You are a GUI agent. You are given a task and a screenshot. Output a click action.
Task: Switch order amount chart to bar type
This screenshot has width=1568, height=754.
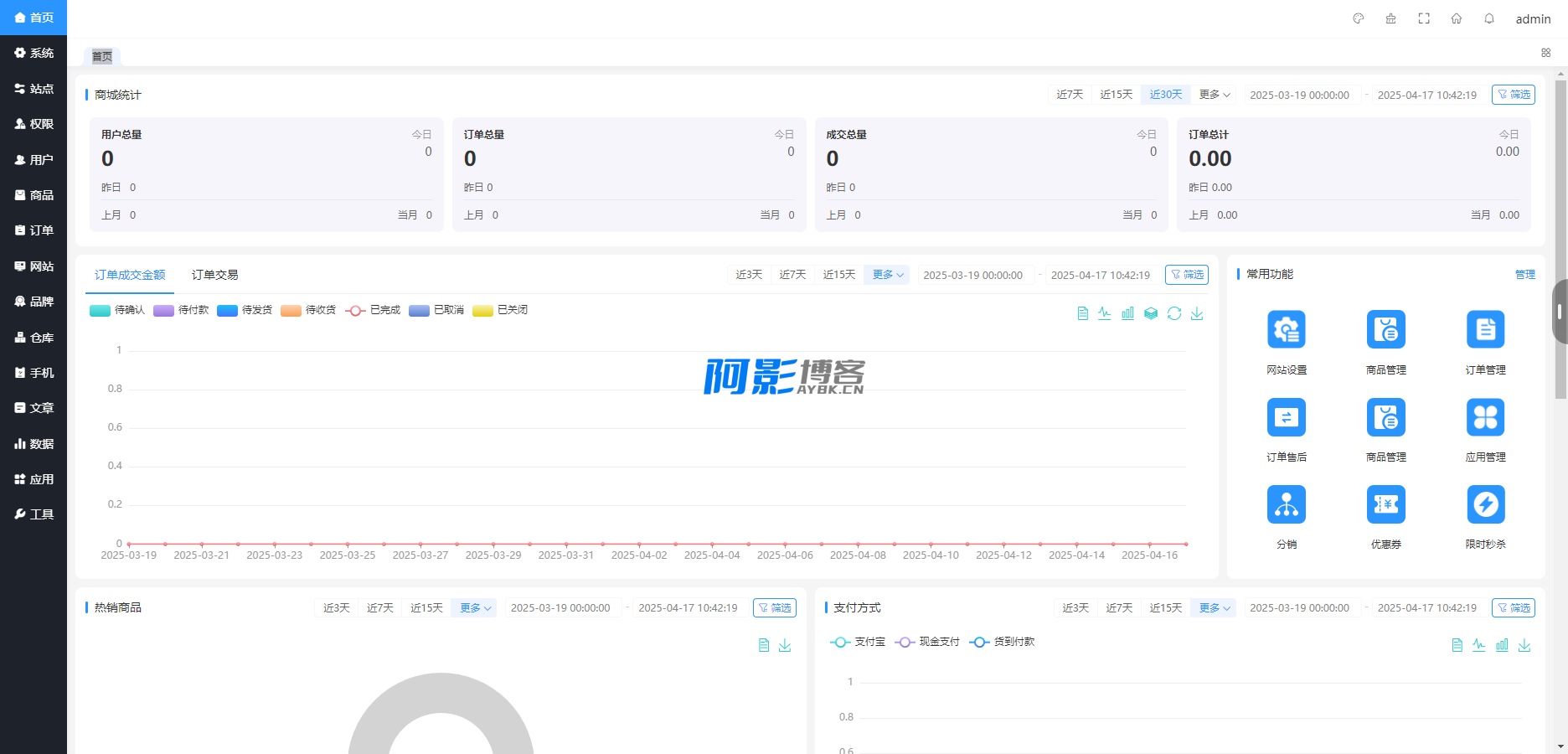point(1128,313)
